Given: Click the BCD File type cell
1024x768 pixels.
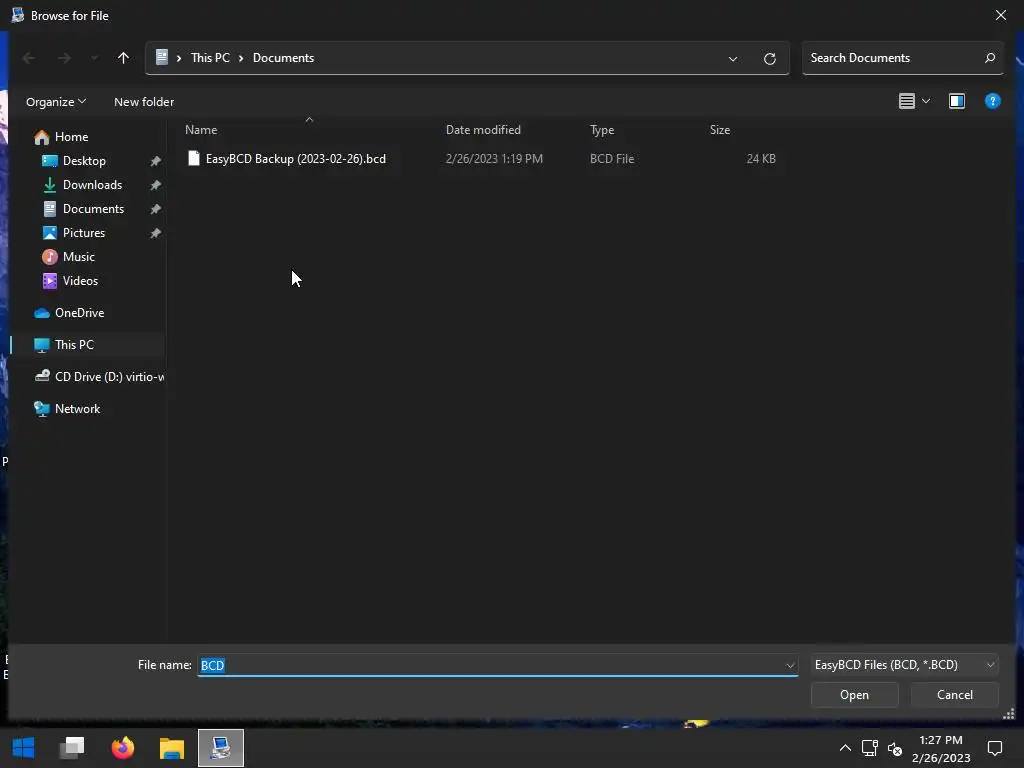Looking at the screenshot, I should click(x=612, y=159).
